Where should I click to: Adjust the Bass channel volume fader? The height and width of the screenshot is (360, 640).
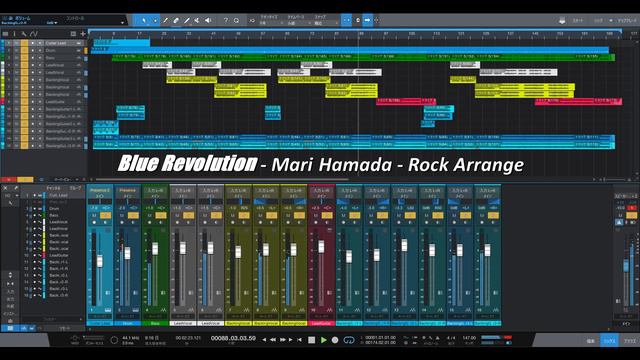coord(155,249)
